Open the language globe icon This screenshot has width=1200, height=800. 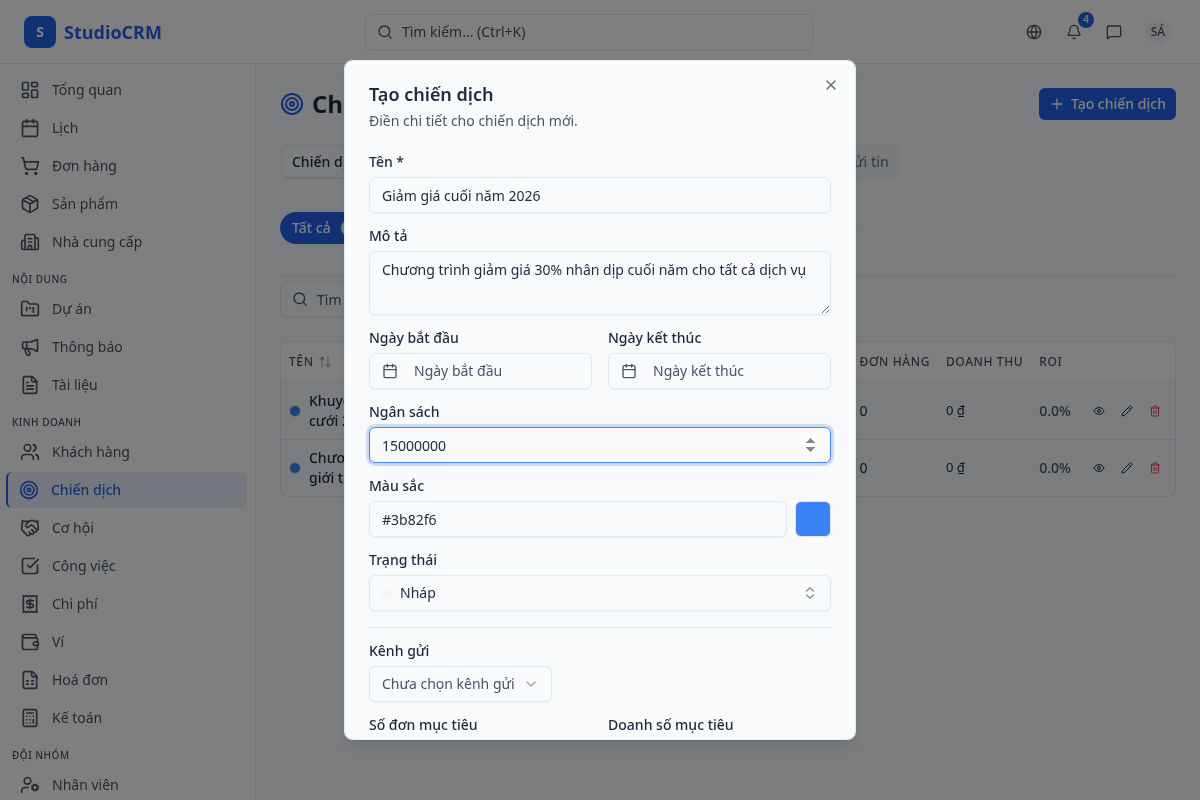[x=1034, y=32]
